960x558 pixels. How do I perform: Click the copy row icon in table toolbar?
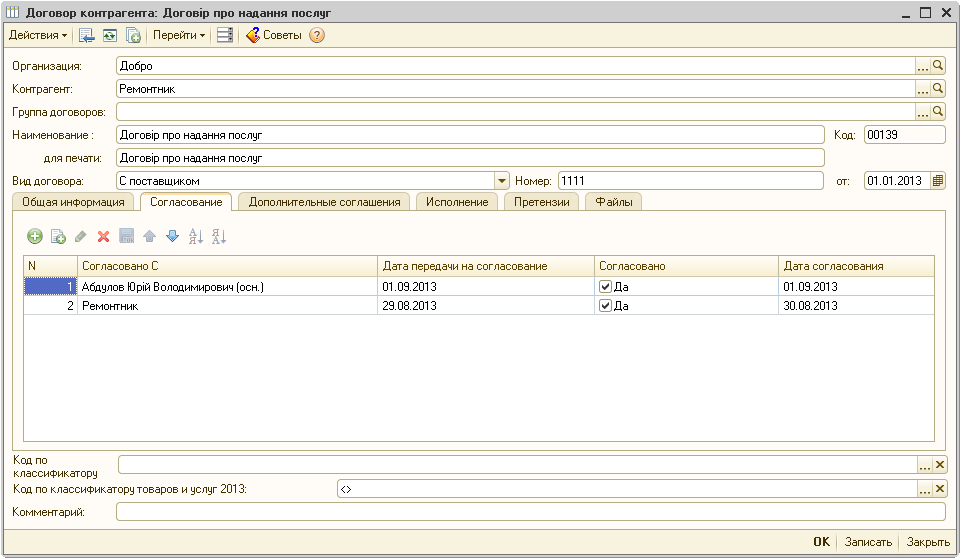[x=58, y=237]
